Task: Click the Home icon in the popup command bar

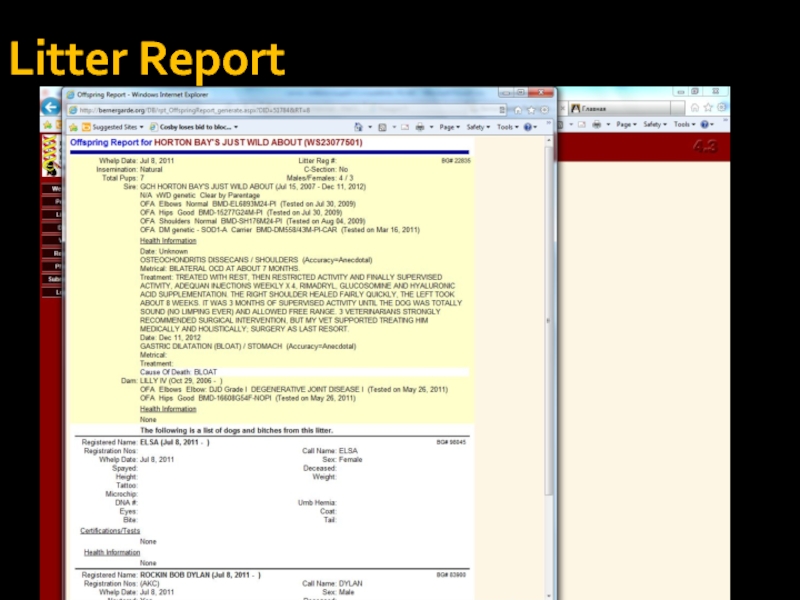Action: pos(359,127)
